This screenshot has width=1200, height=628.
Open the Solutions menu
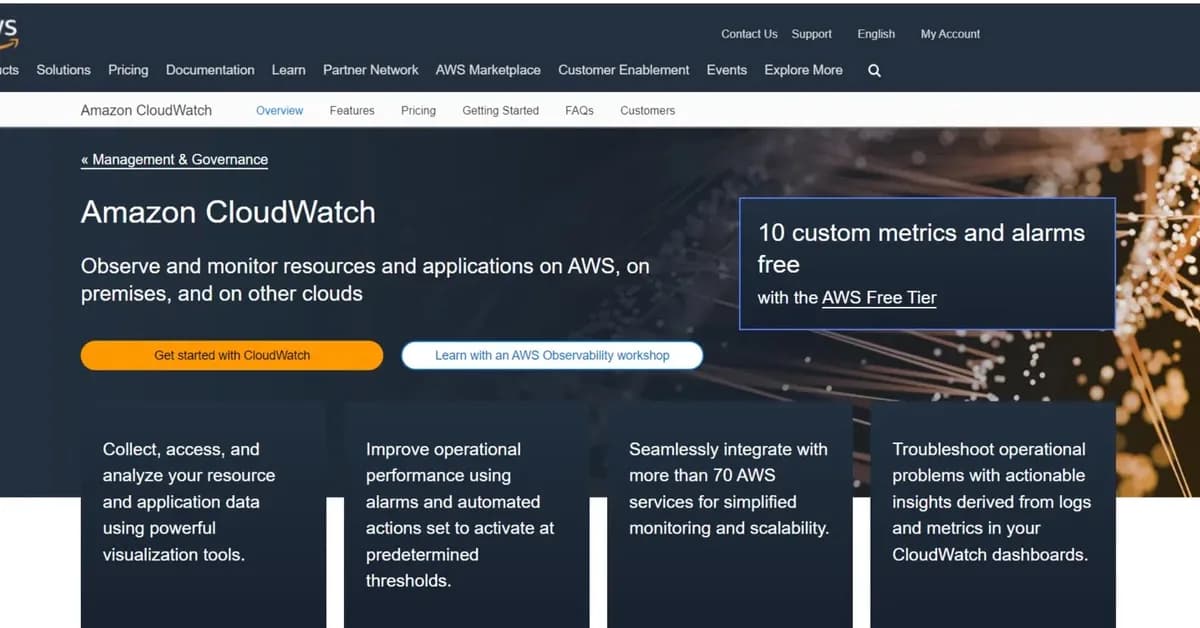[63, 70]
